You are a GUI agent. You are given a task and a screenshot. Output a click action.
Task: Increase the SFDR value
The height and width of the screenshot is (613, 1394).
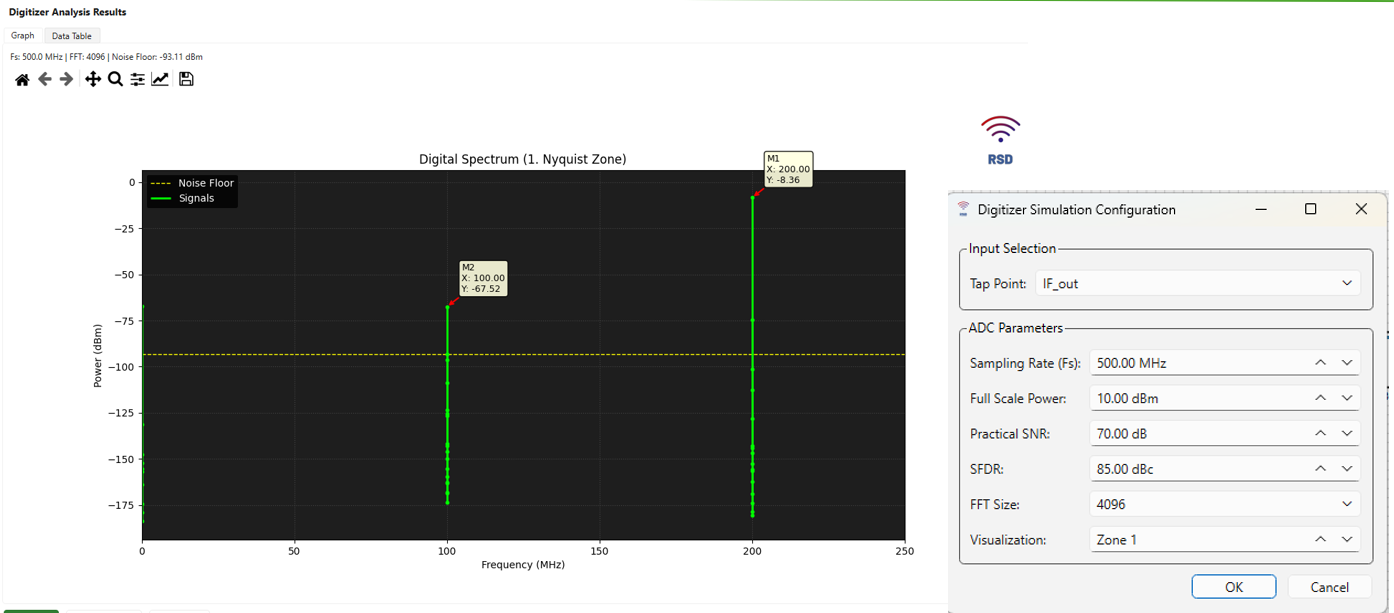(x=1320, y=468)
